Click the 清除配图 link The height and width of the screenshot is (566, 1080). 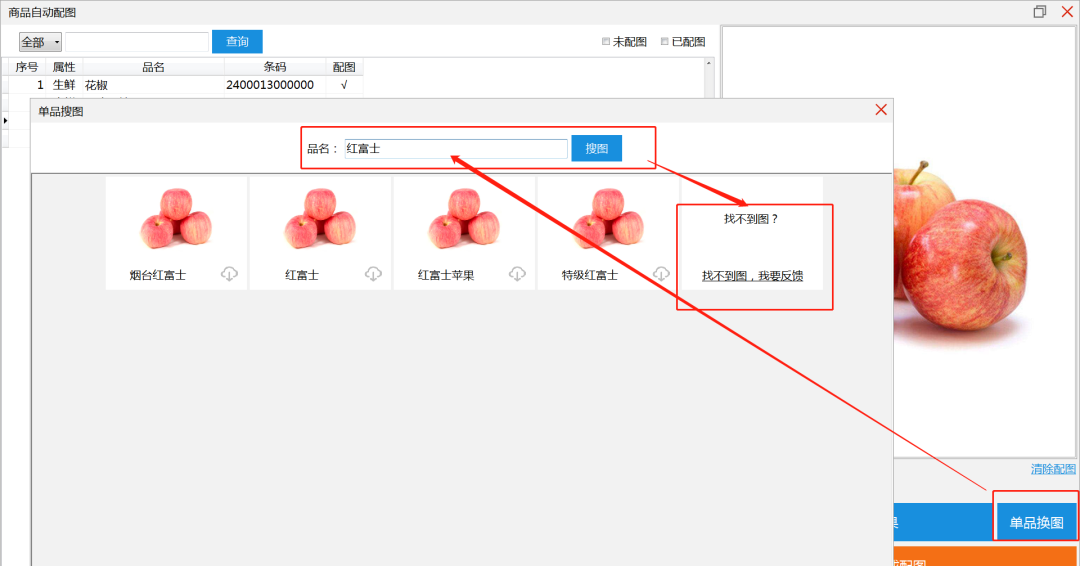click(1053, 469)
